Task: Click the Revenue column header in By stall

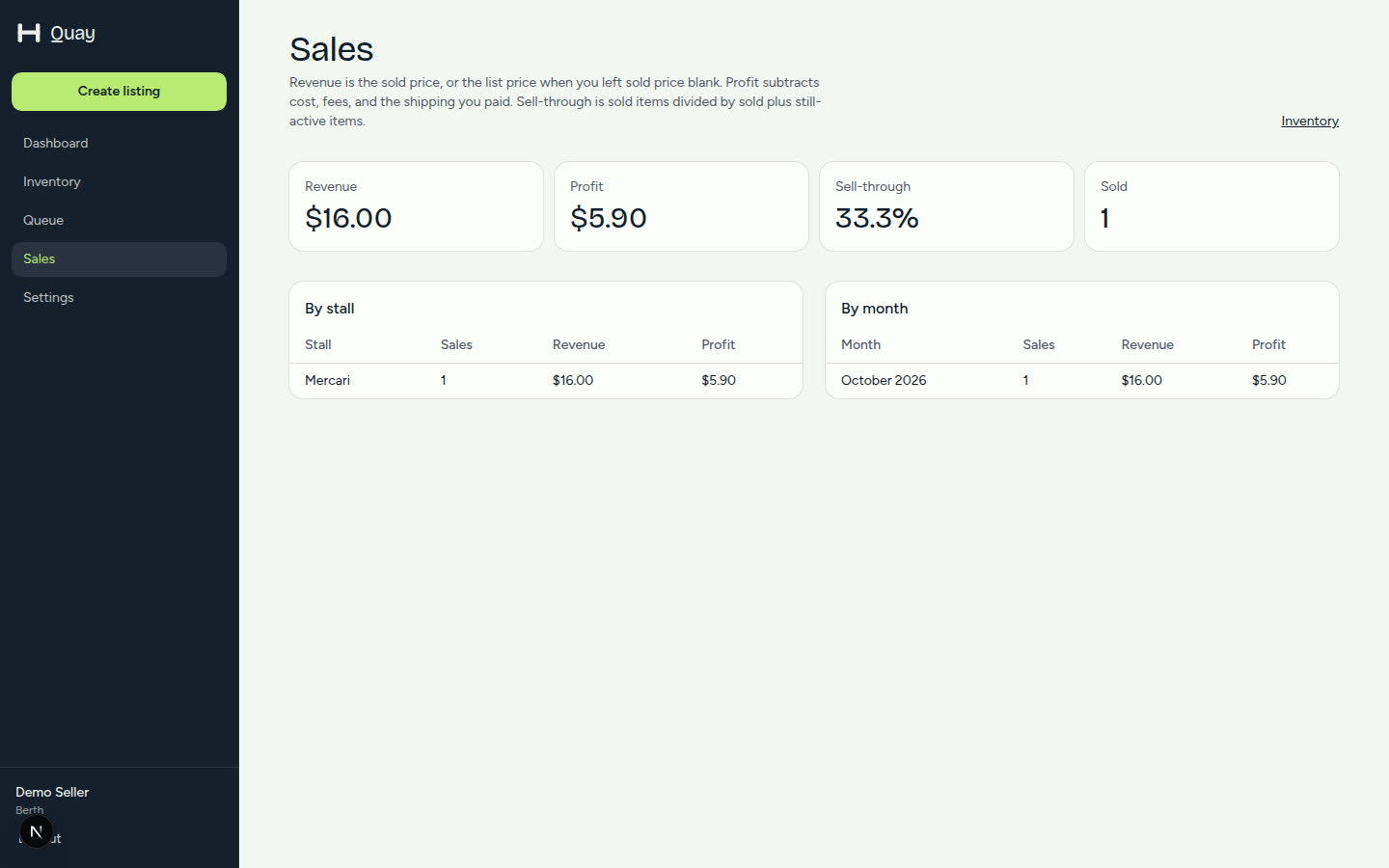Action: point(579,344)
